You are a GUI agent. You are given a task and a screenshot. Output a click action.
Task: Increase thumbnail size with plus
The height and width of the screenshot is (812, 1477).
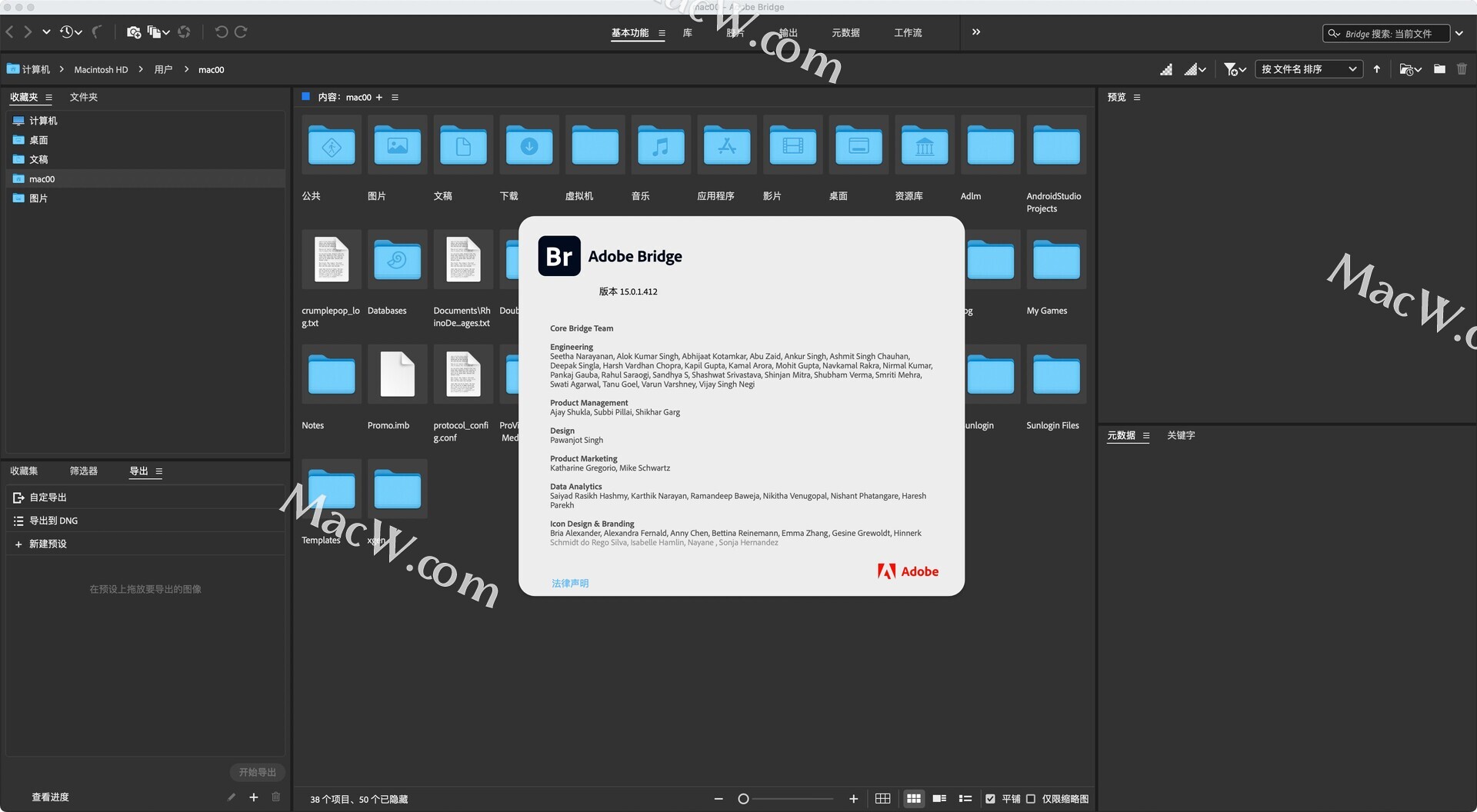853,799
